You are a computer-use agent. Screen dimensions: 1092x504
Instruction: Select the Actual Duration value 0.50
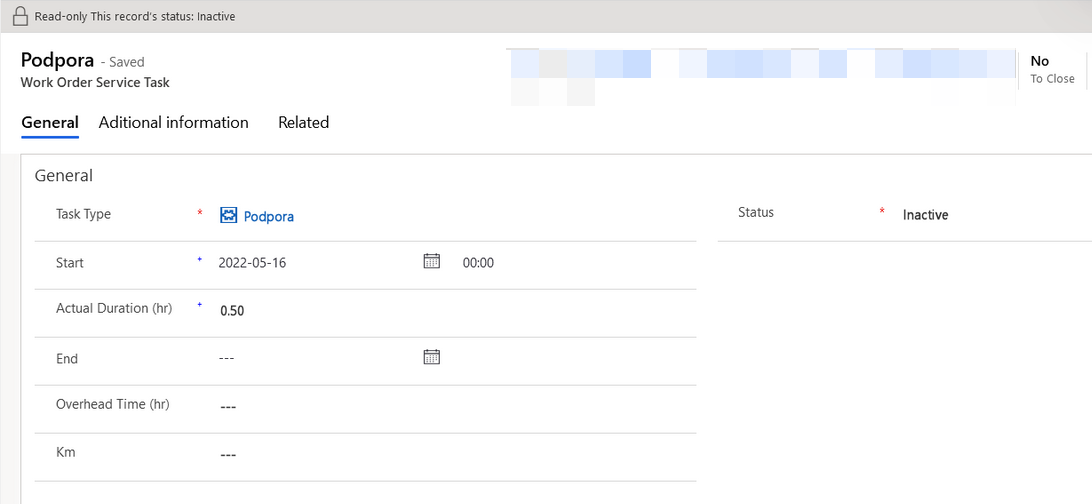(232, 311)
